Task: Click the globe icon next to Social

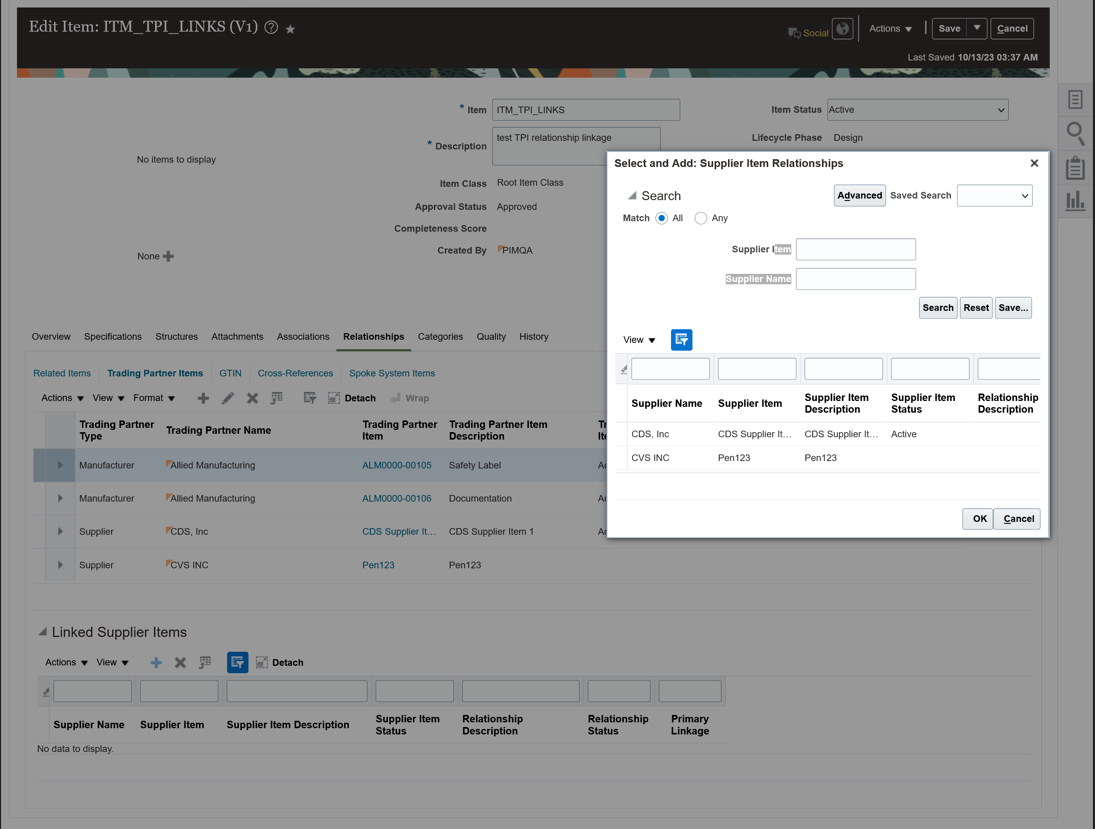Action: click(843, 29)
